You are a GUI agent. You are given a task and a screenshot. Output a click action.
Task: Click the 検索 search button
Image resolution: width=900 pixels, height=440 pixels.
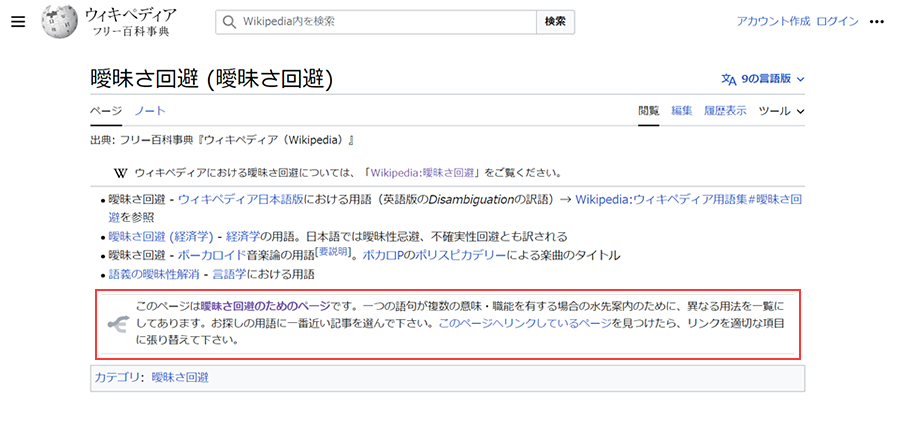[x=555, y=22]
